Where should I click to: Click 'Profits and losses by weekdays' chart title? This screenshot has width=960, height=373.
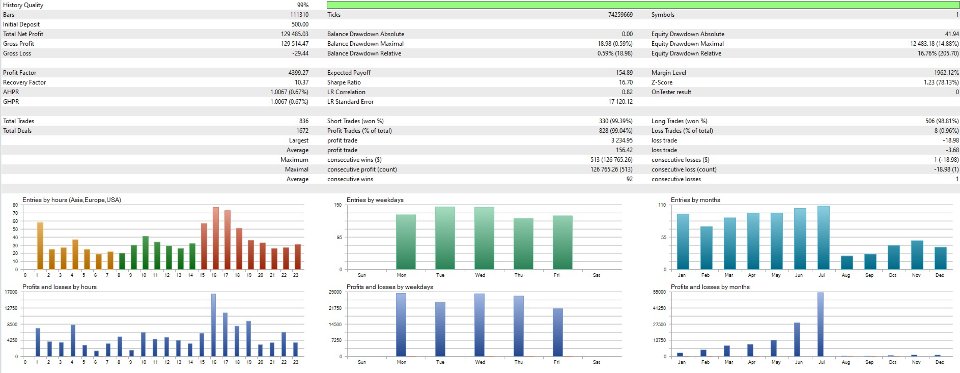(x=389, y=287)
